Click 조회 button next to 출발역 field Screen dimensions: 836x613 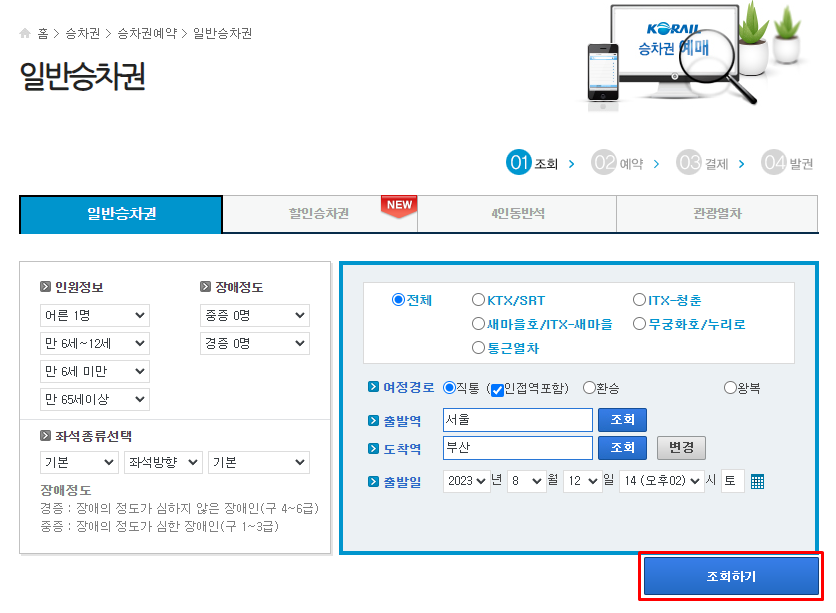click(622, 420)
